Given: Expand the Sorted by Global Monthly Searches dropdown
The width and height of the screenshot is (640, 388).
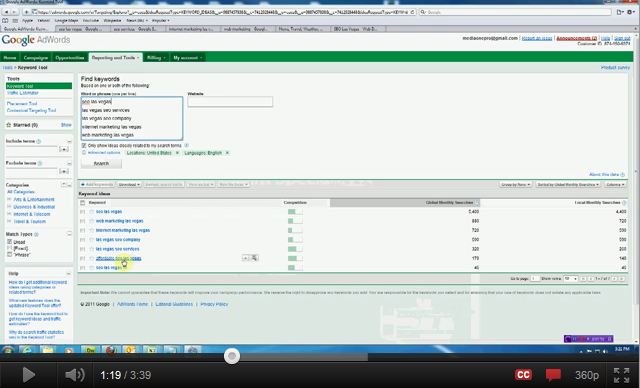Looking at the screenshot, I should point(568,185).
